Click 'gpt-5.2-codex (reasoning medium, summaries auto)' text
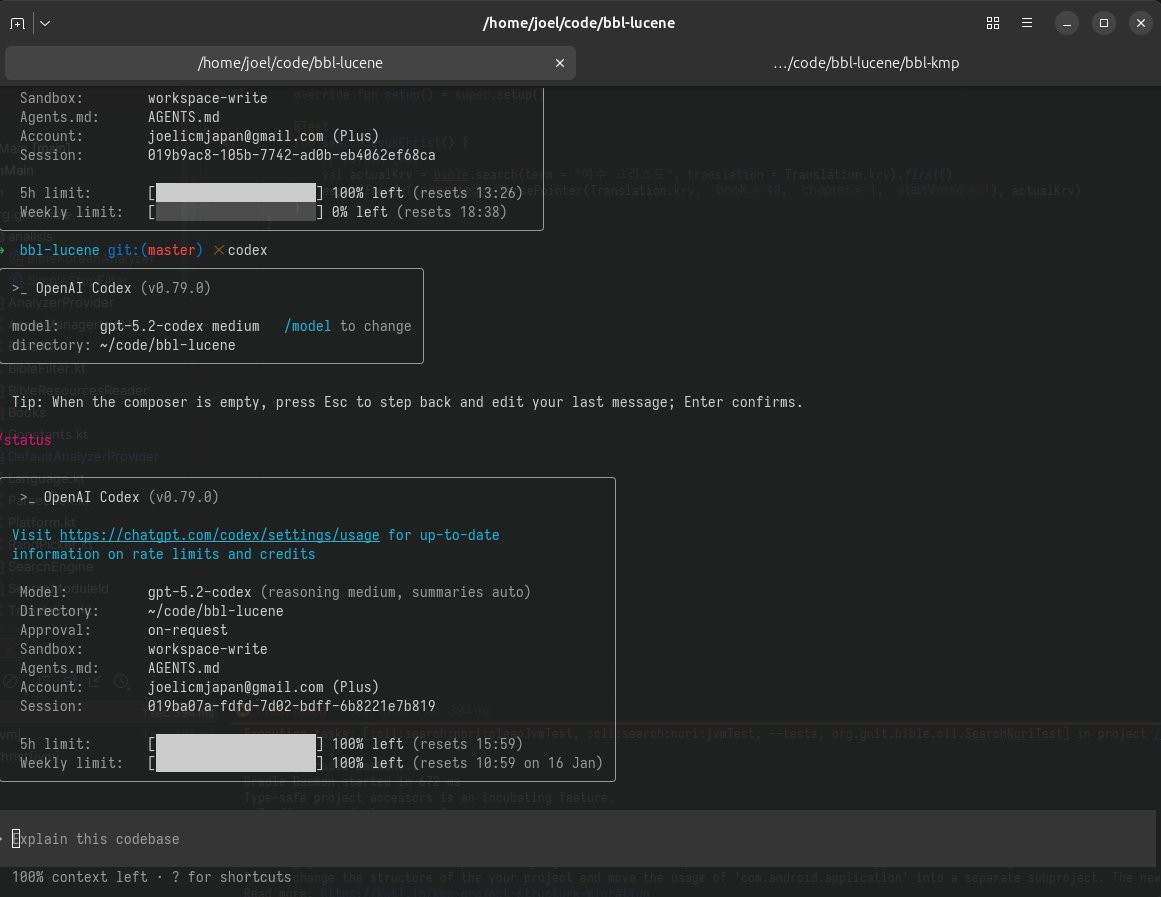 click(x=339, y=592)
